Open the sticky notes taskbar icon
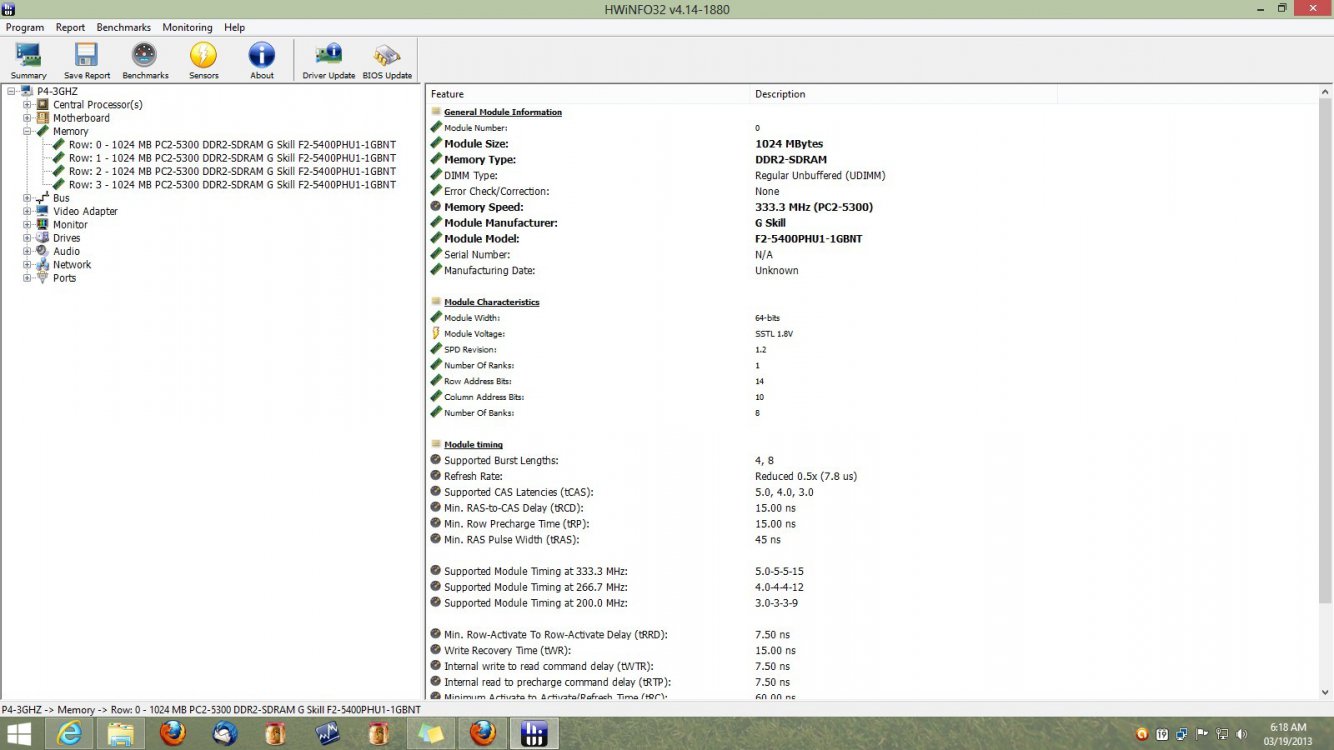The width and height of the screenshot is (1334, 750). point(431,734)
